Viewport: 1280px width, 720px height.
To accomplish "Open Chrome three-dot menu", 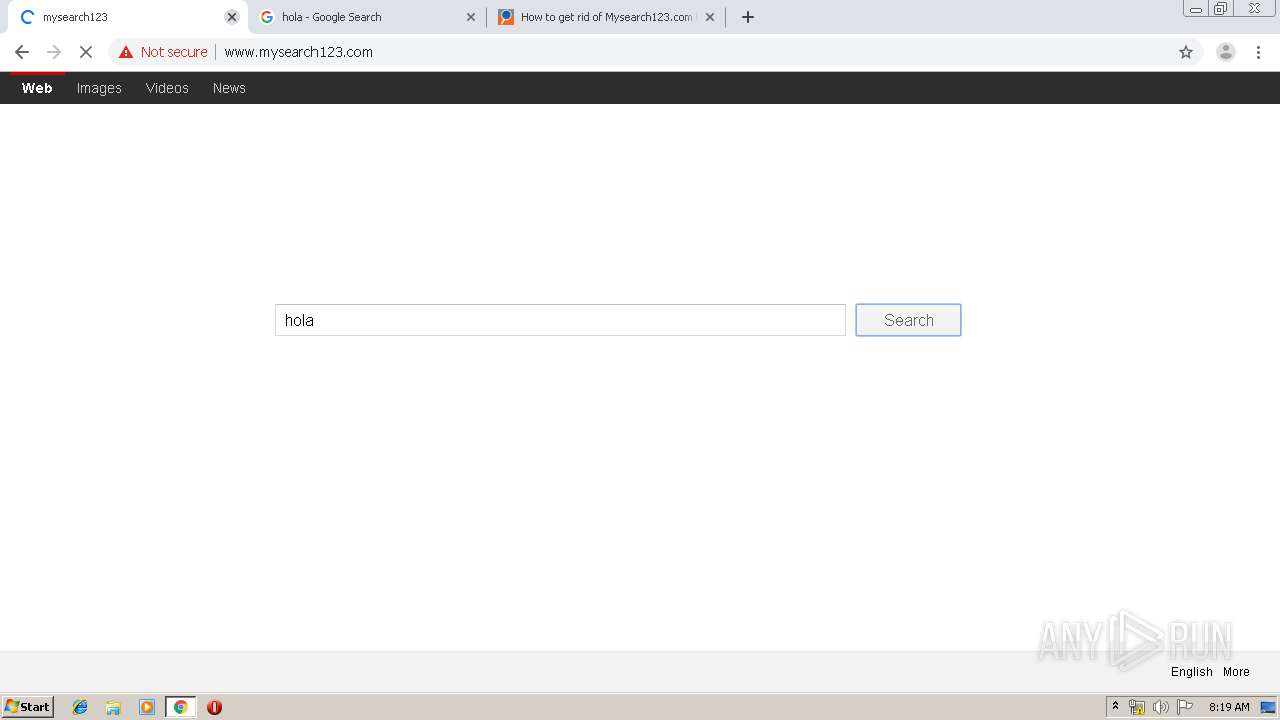I will pyautogui.click(x=1259, y=52).
